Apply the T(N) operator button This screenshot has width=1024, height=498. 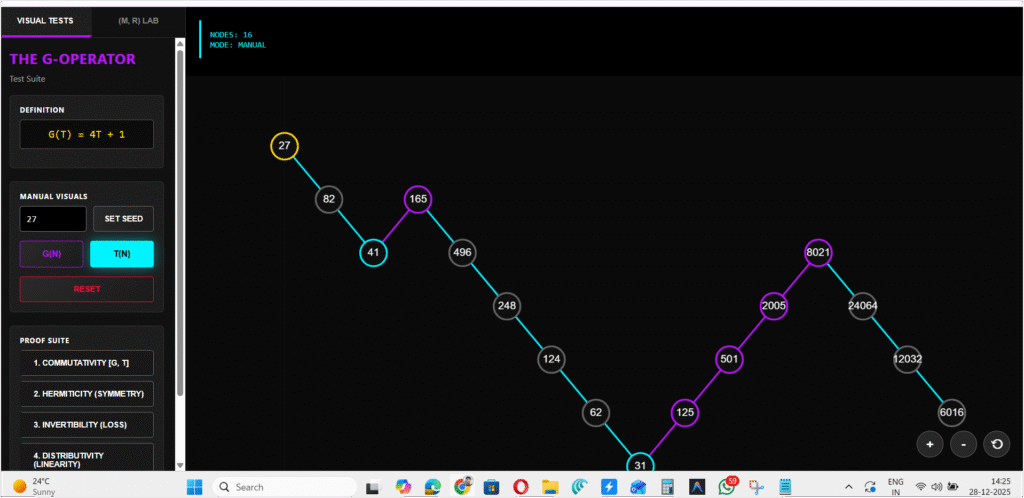(x=122, y=254)
